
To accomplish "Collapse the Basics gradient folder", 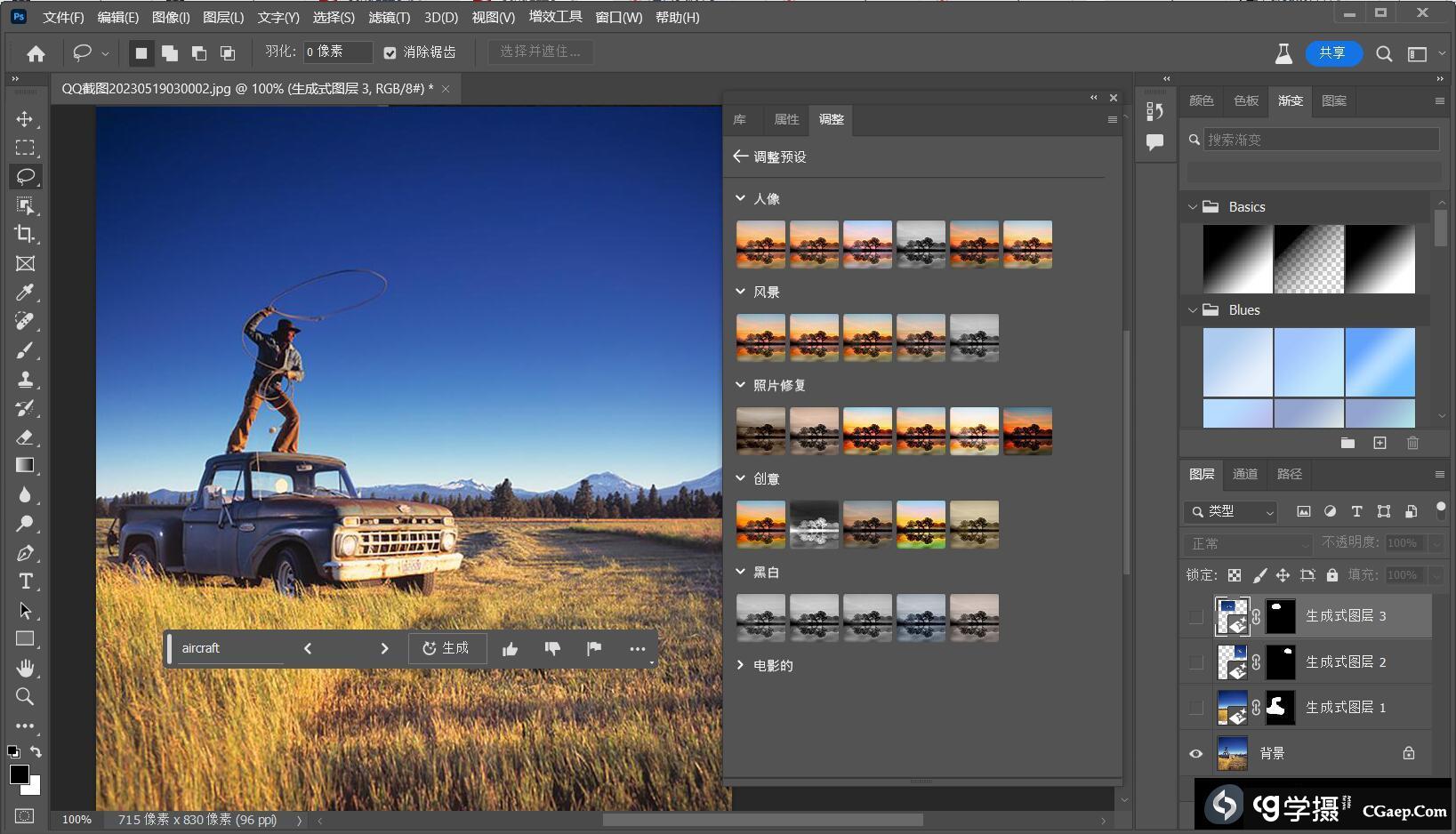I will [1193, 207].
